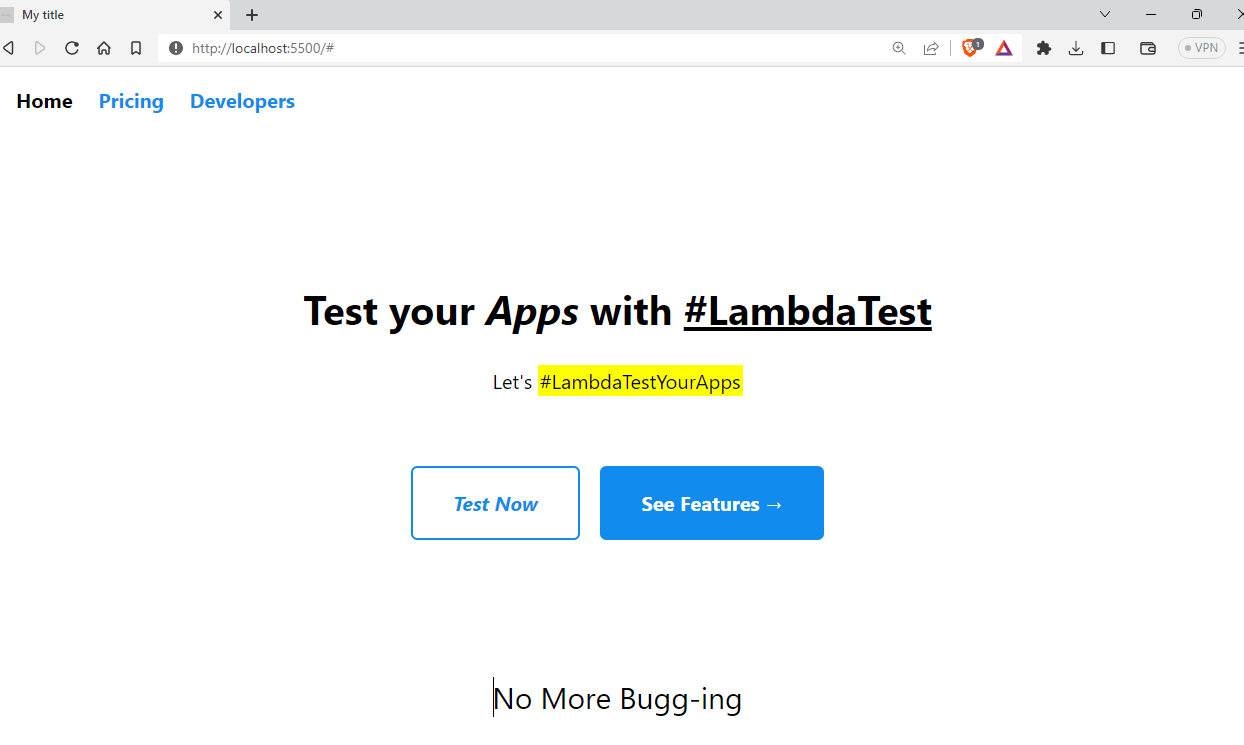The width and height of the screenshot is (1244, 745).
Task: Bookmark this page with the bookmark icon
Action: click(136, 48)
